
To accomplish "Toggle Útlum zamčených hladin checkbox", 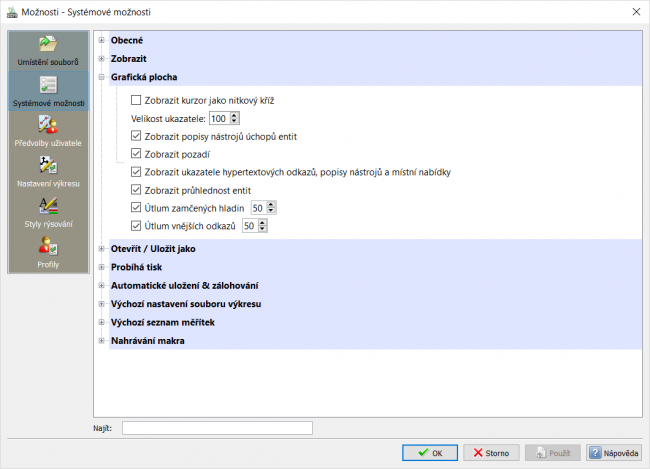I will pyautogui.click(x=136, y=207).
